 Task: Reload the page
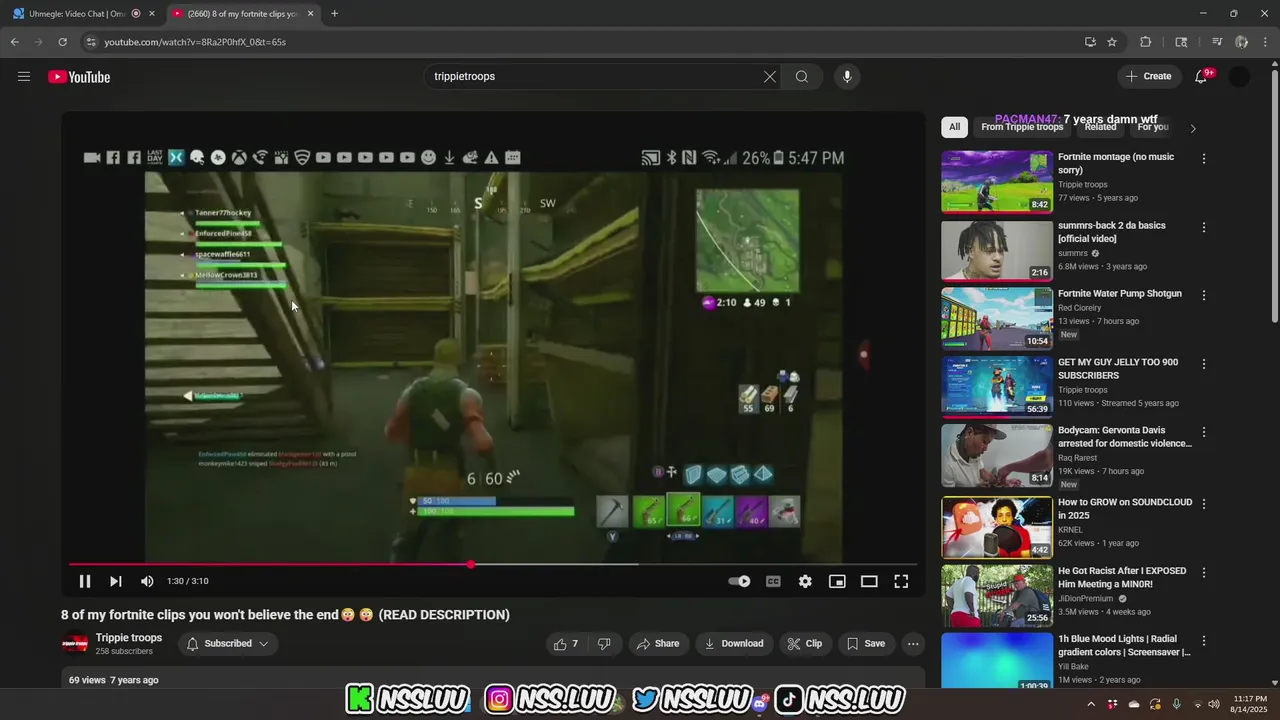click(62, 42)
